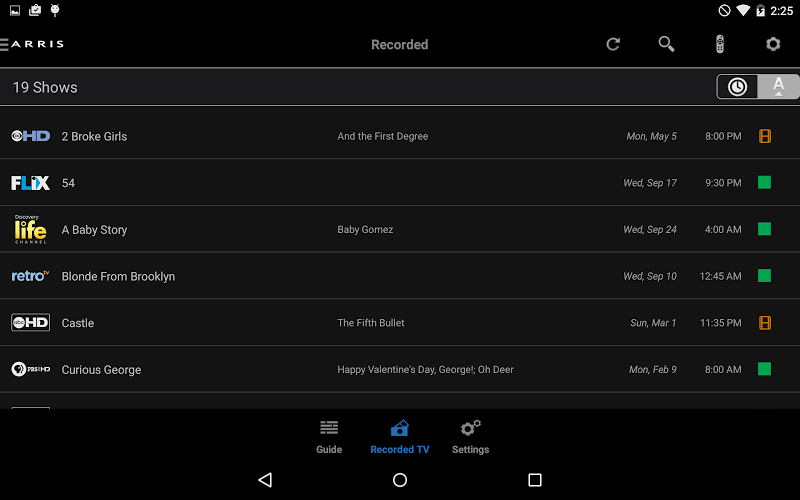This screenshot has height=500, width=800.
Task: Open the Settings tab at bottom
Action: (470, 437)
